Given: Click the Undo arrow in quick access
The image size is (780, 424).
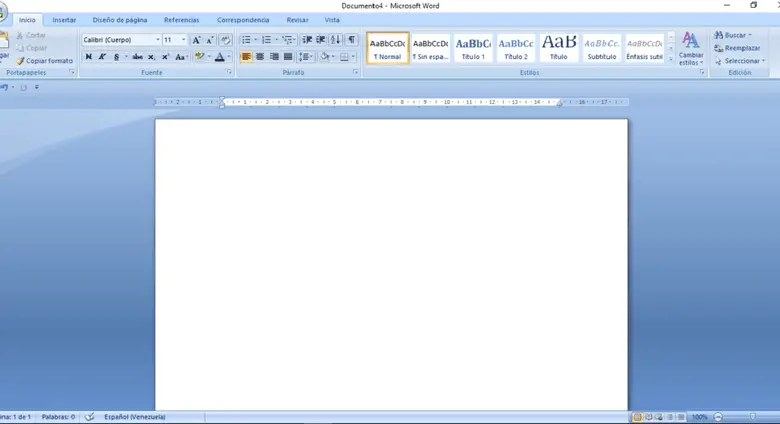Looking at the screenshot, I should tap(4, 87).
